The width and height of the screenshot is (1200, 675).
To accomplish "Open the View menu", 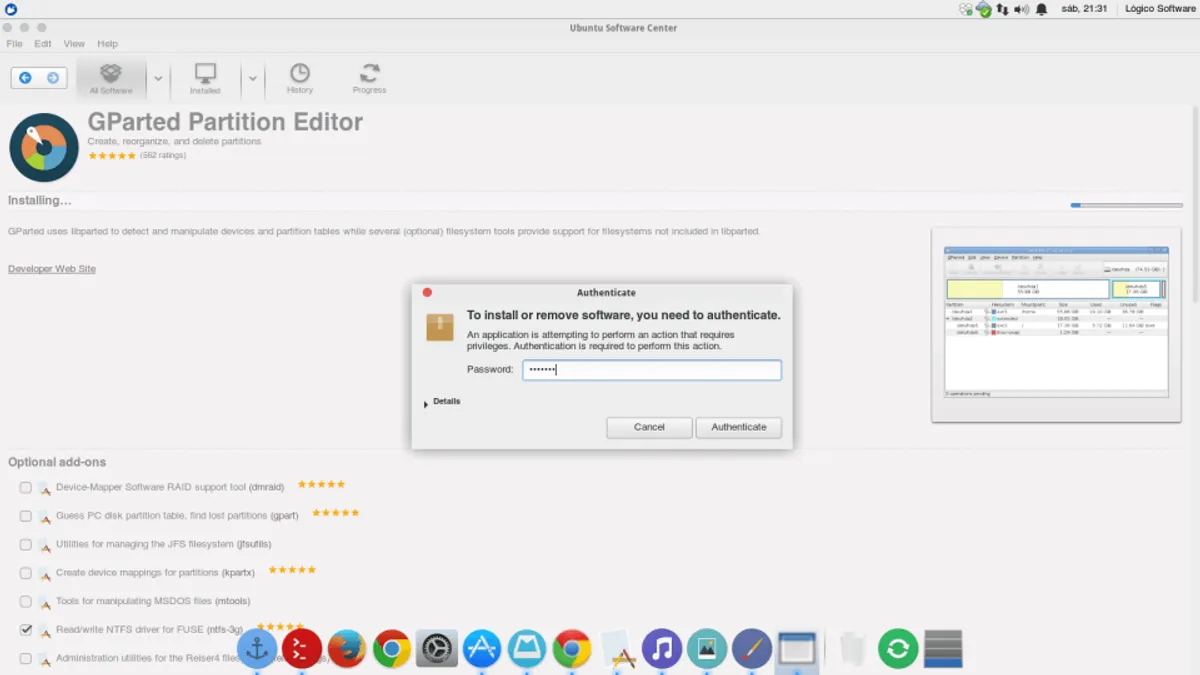I will coord(74,44).
